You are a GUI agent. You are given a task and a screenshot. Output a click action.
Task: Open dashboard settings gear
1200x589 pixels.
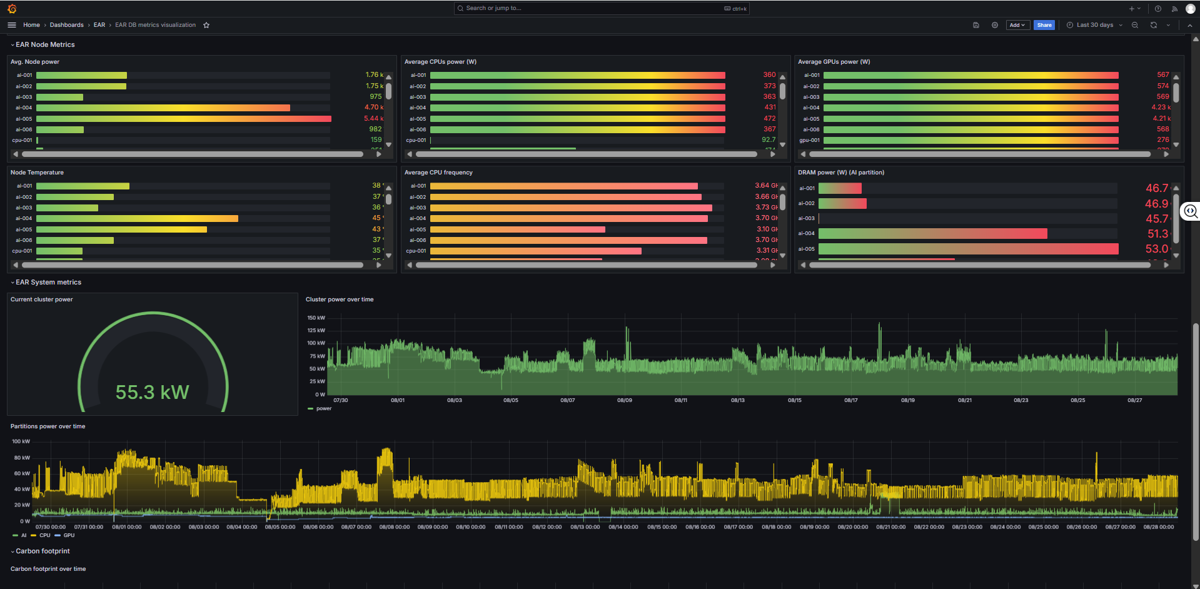point(994,25)
